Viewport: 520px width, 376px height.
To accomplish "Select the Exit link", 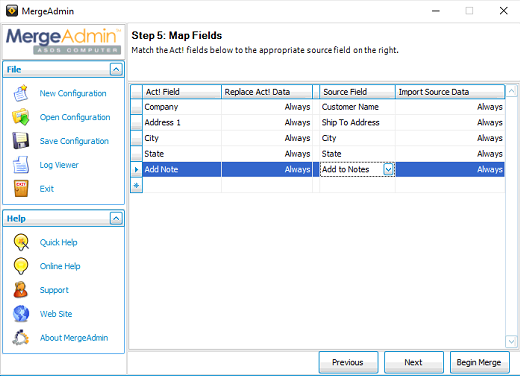I will point(47,189).
